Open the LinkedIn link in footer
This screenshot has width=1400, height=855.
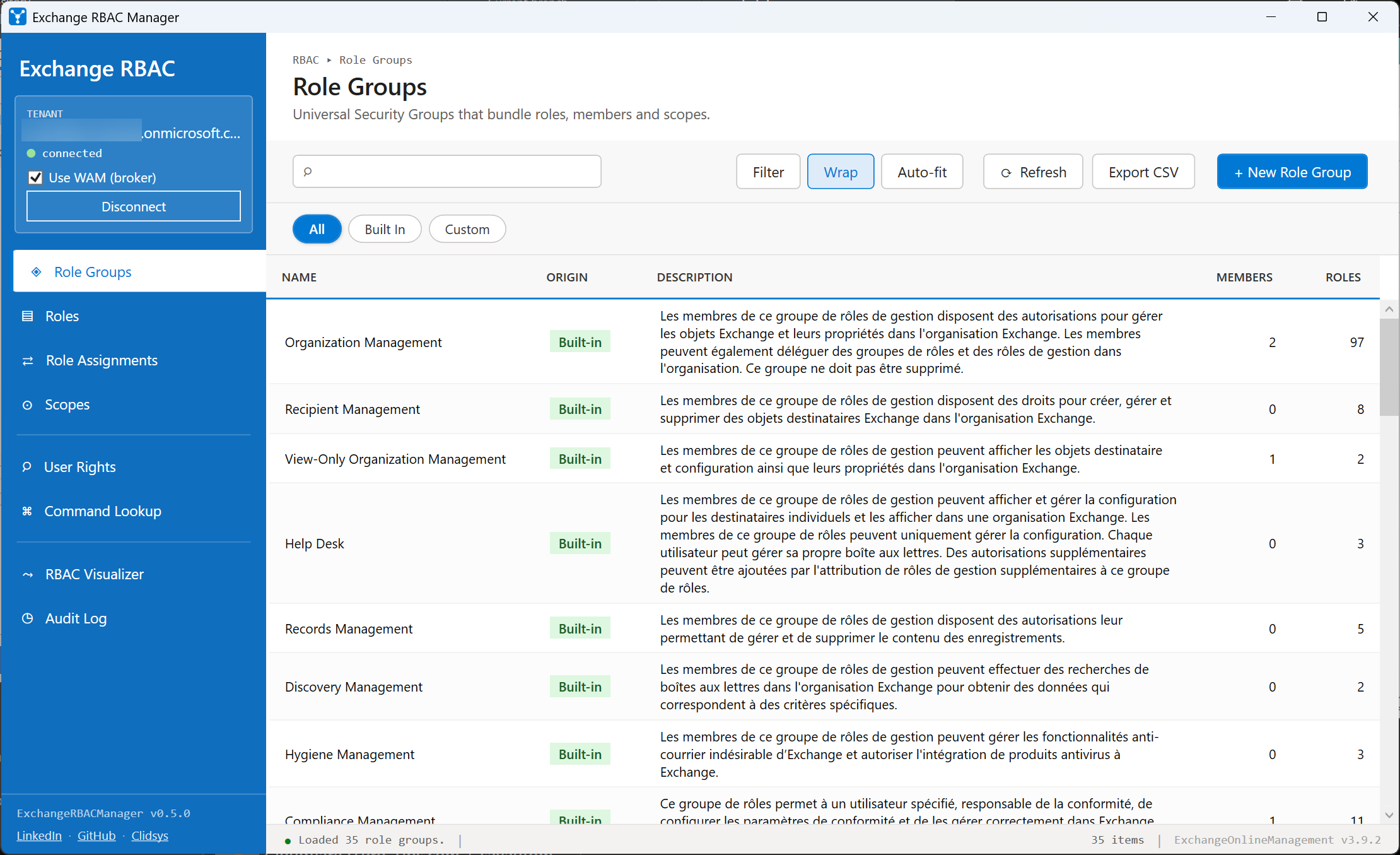click(39, 835)
